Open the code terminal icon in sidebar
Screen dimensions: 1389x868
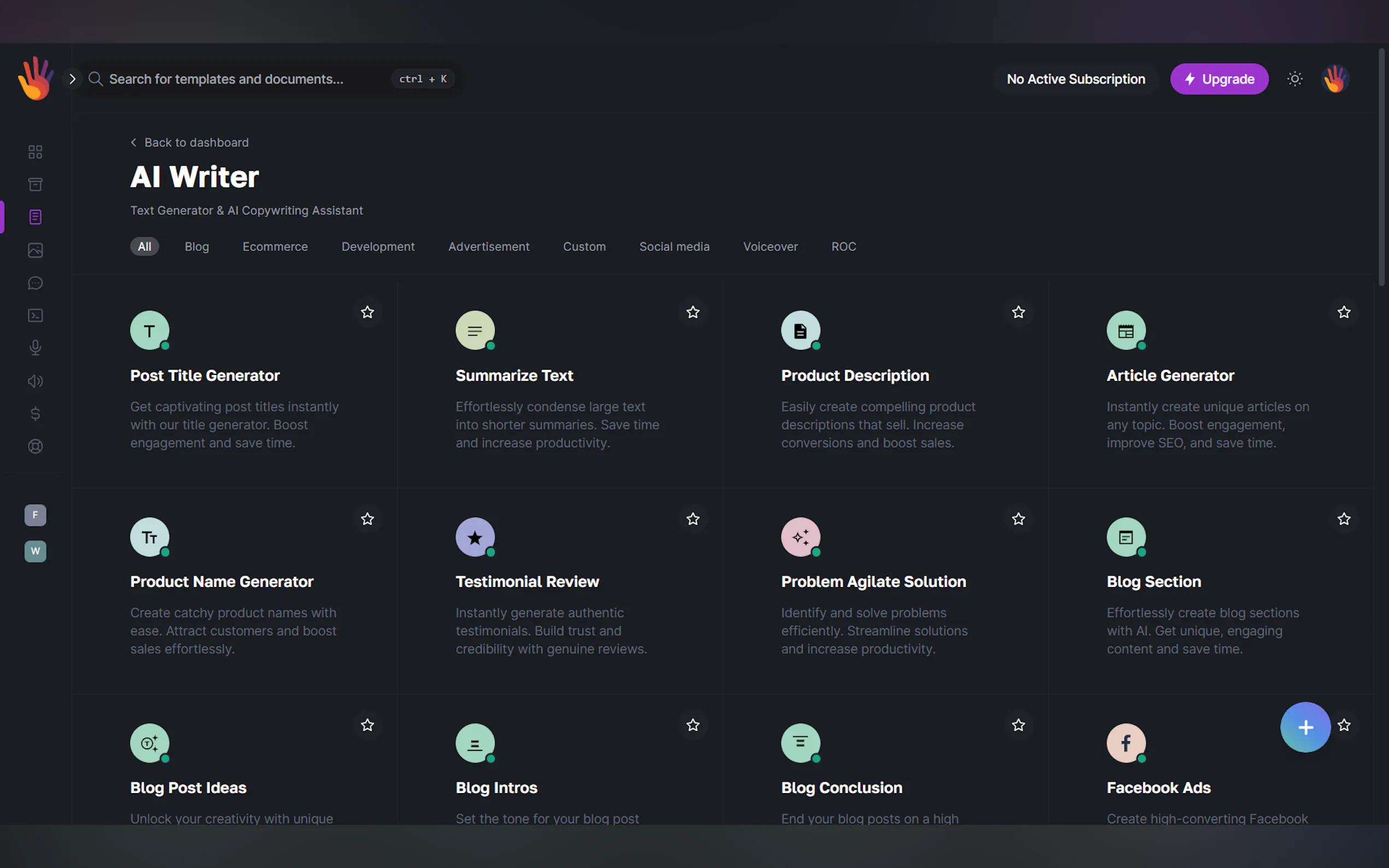pos(35,315)
